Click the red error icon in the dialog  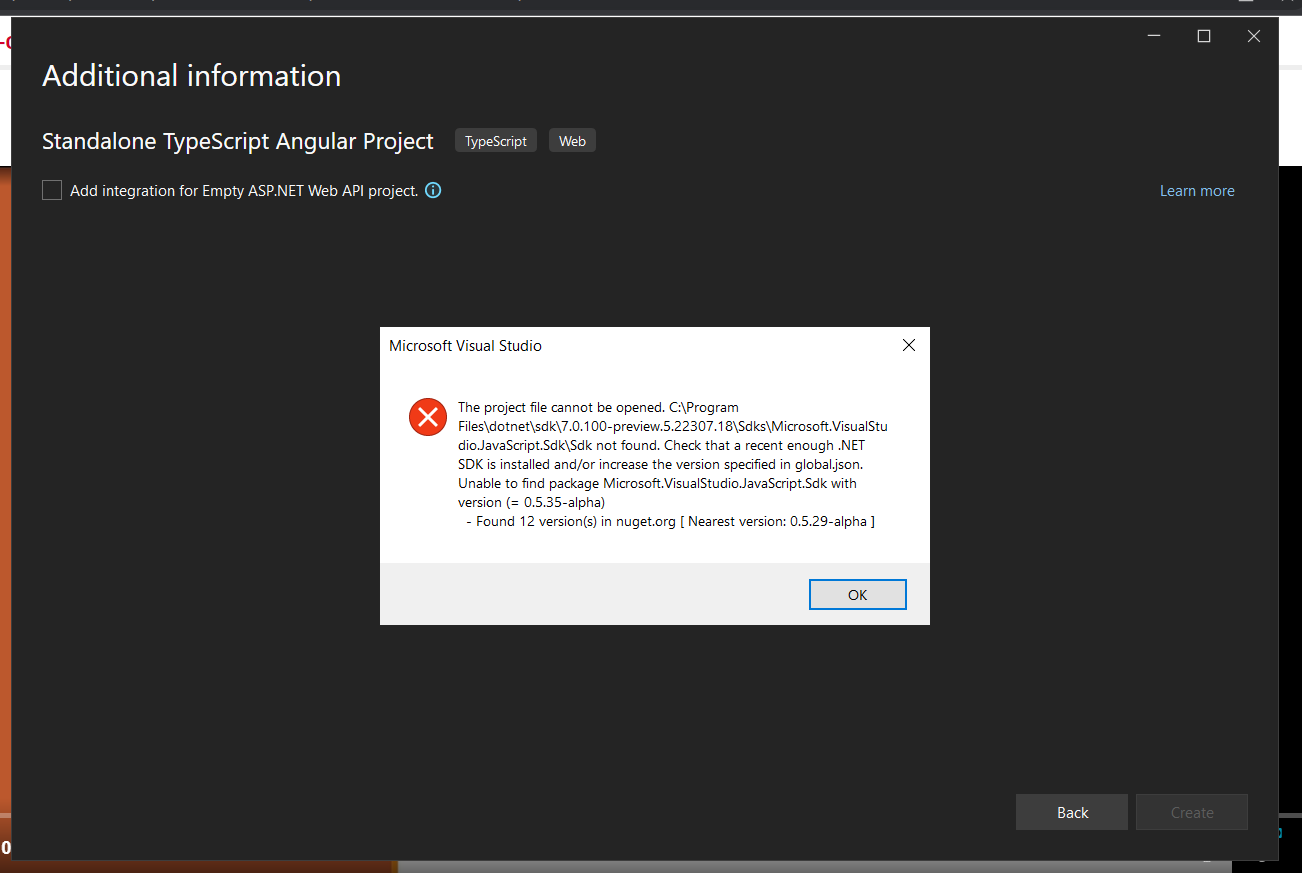[428, 417]
